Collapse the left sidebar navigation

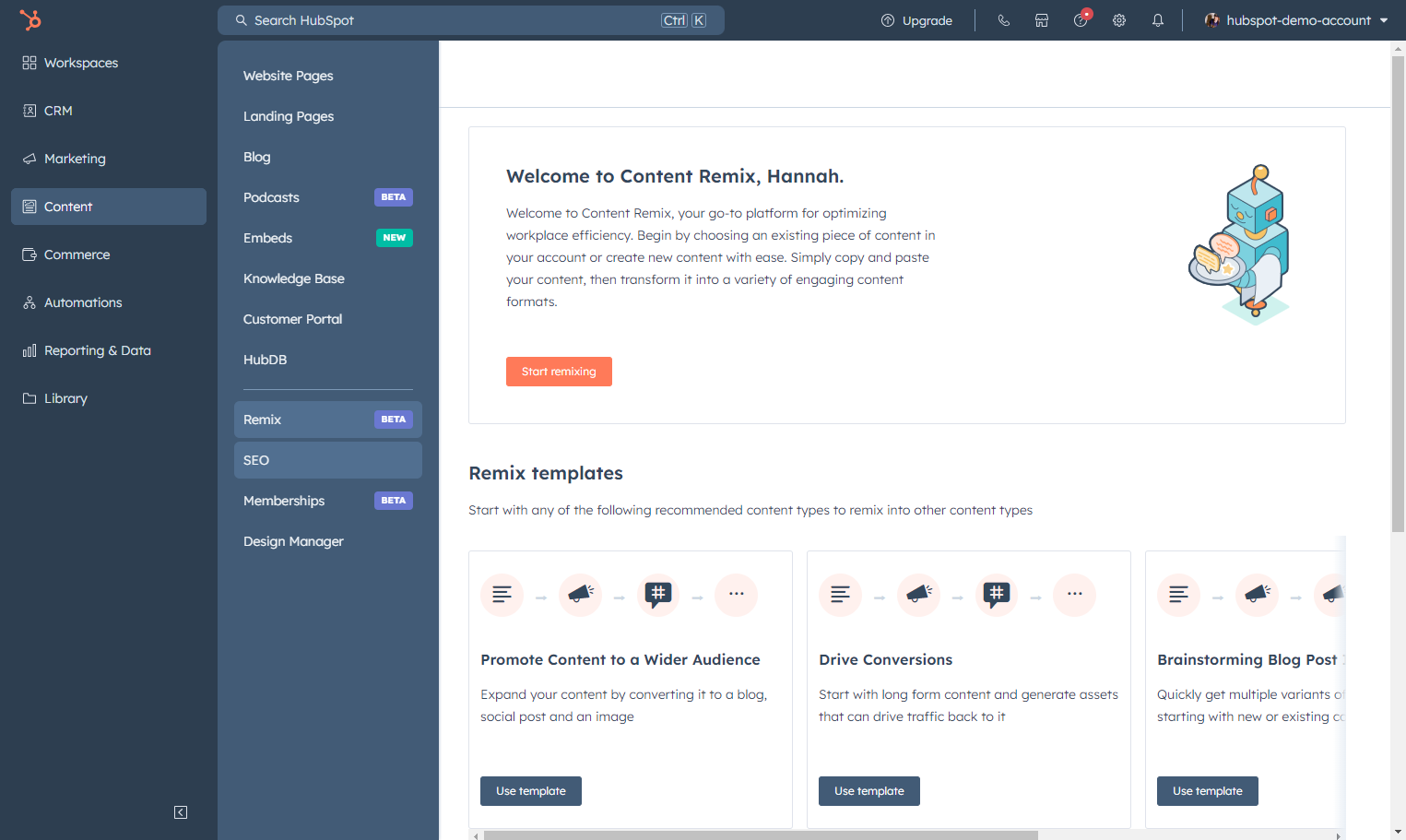[181, 812]
